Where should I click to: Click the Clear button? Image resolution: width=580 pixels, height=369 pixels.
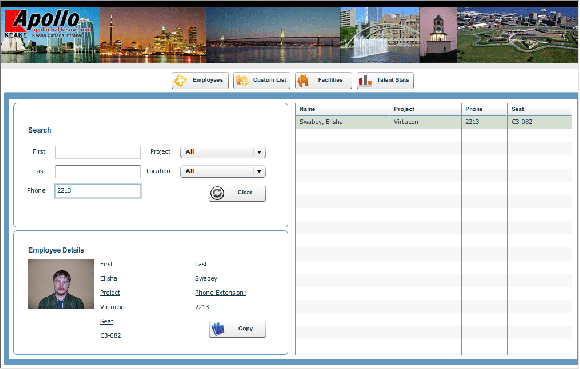237,193
